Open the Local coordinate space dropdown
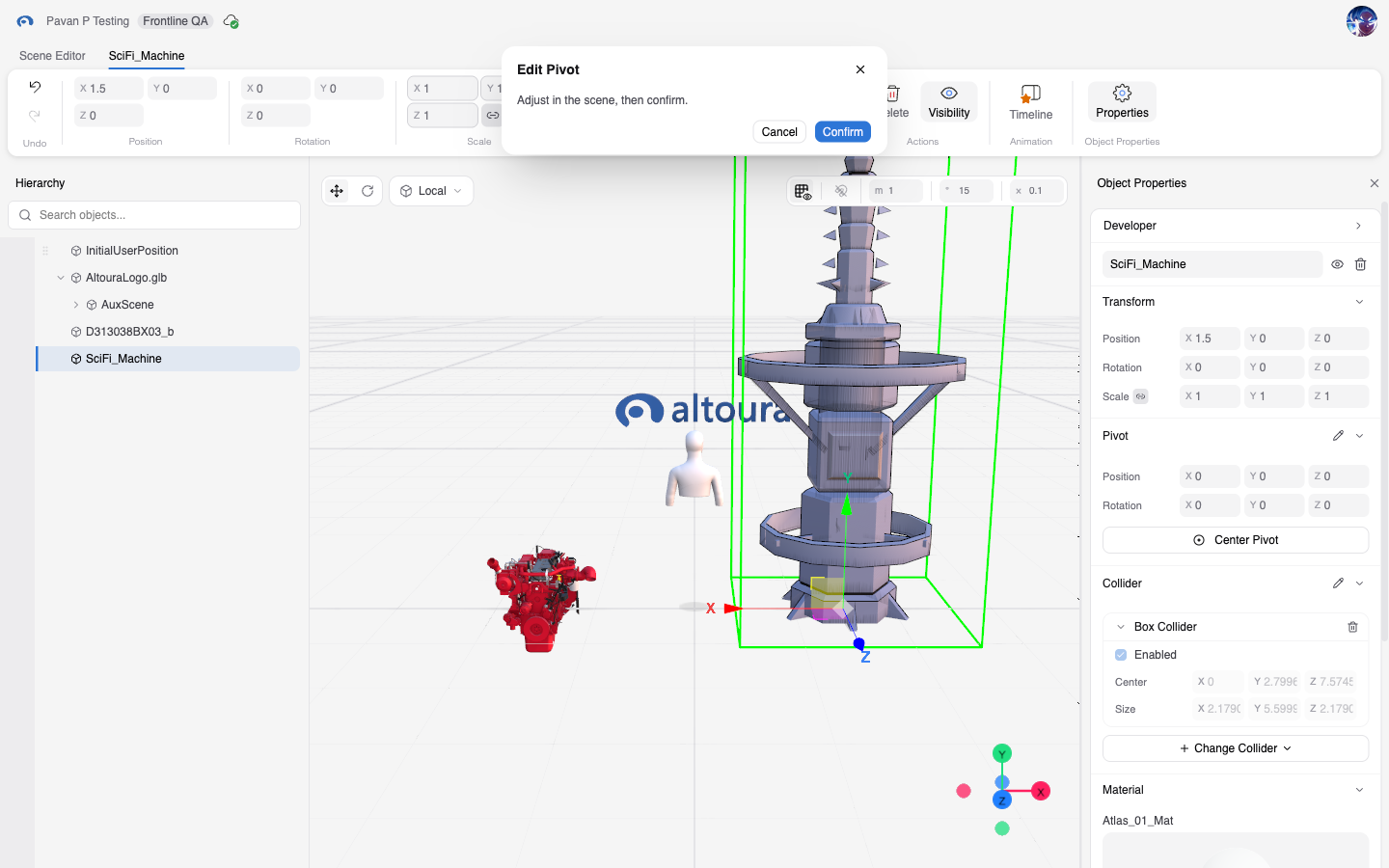Viewport: 1389px width, 868px height. 431,191
